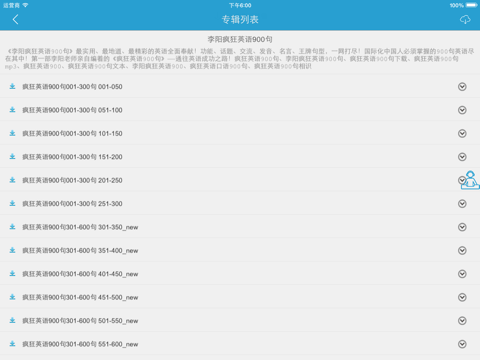Expand options for the 301-350_new row
Viewport: 480px width, 360px height.
pyautogui.click(x=462, y=227)
